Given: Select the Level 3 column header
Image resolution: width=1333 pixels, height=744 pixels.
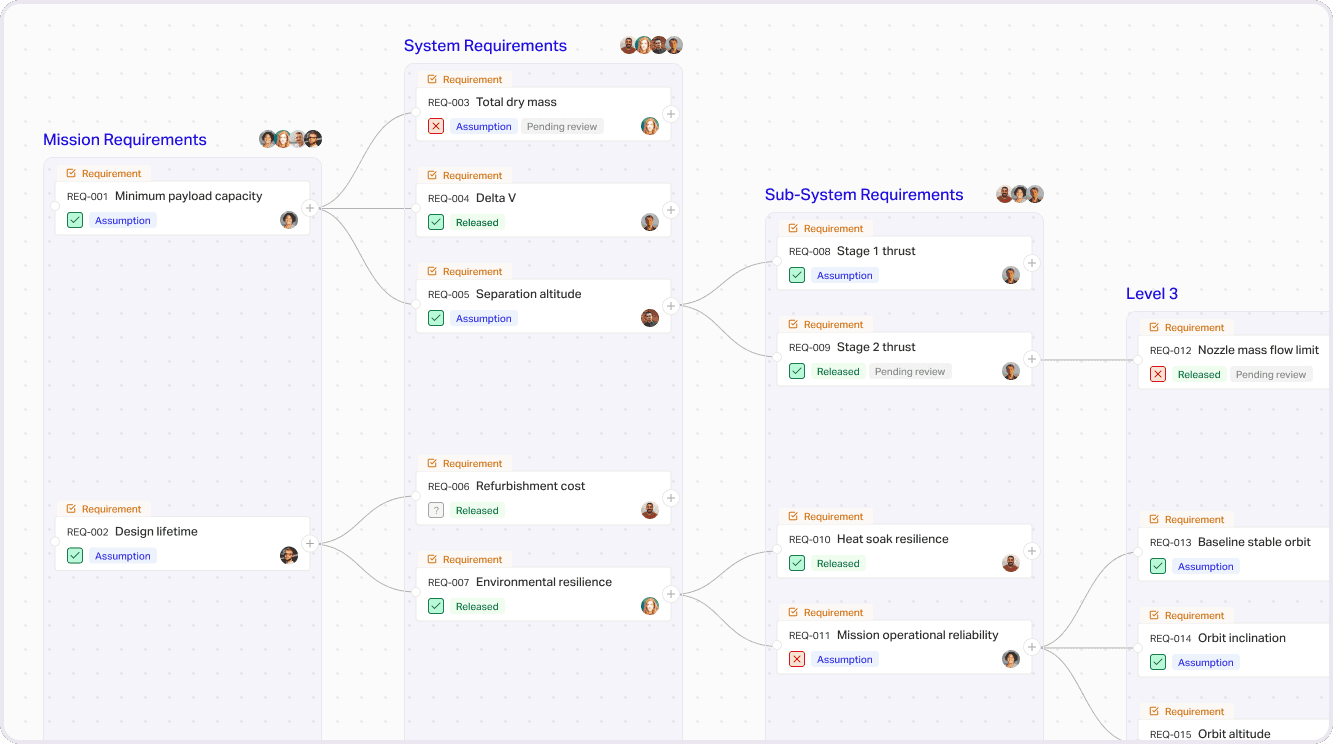Looking at the screenshot, I should pyautogui.click(x=1151, y=293).
